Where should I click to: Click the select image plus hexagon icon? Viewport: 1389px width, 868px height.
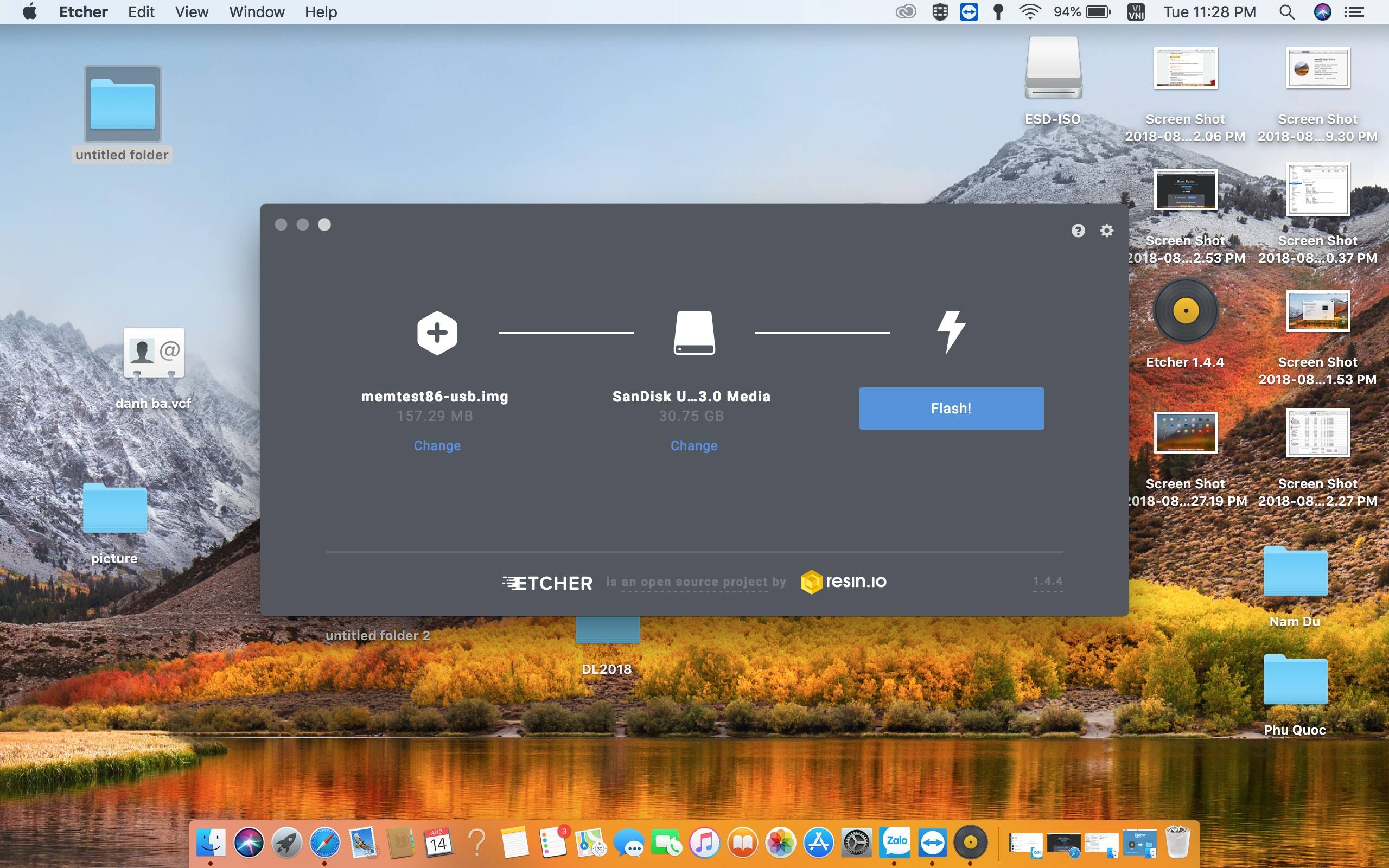(437, 333)
